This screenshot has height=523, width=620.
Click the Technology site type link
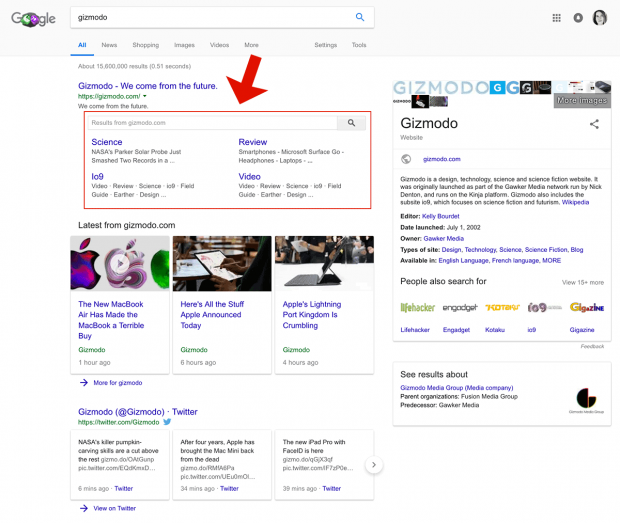tap(480, 249)
